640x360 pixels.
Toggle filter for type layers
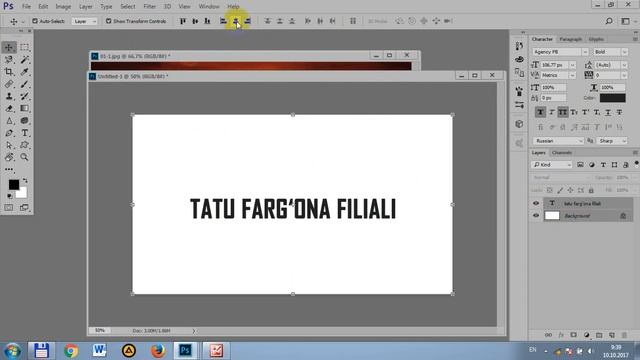[603, 164]
